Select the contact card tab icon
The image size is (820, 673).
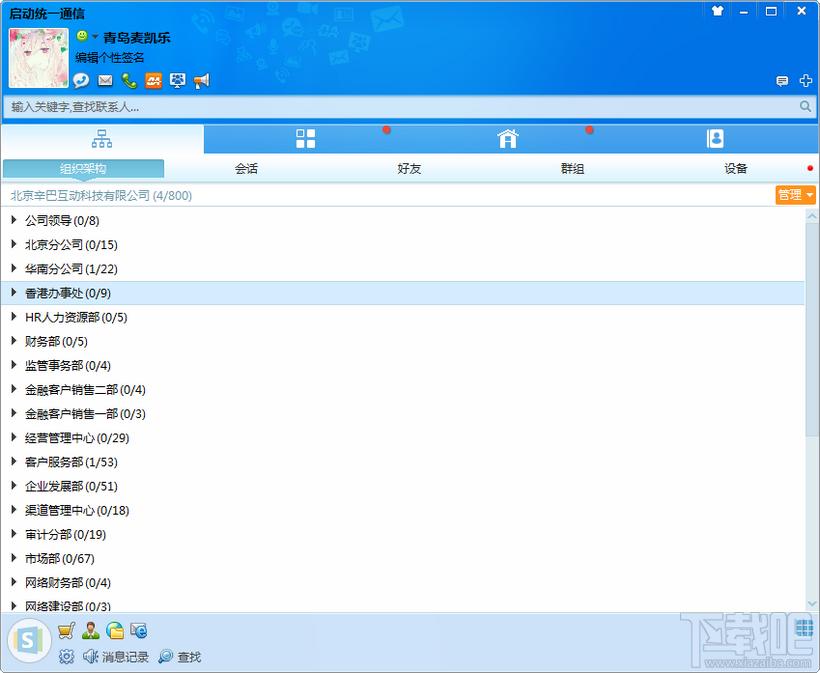715,139
